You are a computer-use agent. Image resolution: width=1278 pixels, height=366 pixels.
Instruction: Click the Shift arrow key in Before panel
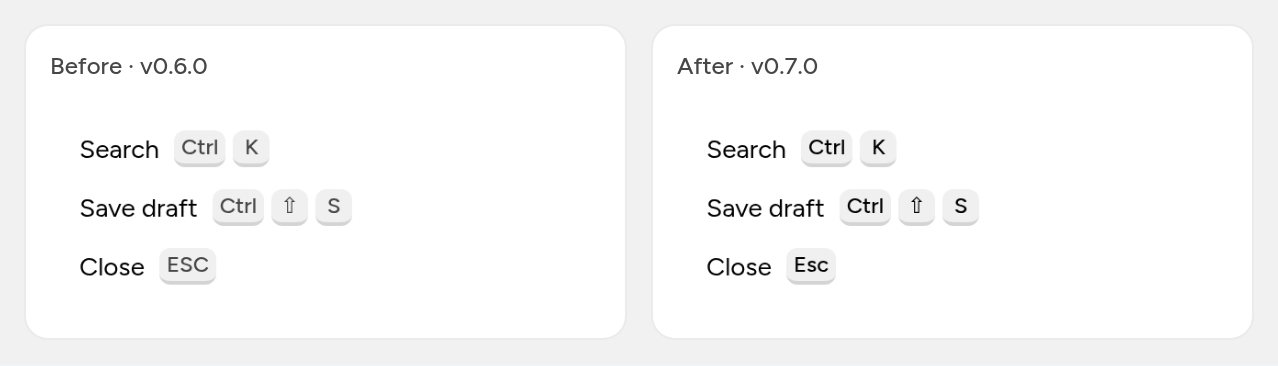(289, 207)
